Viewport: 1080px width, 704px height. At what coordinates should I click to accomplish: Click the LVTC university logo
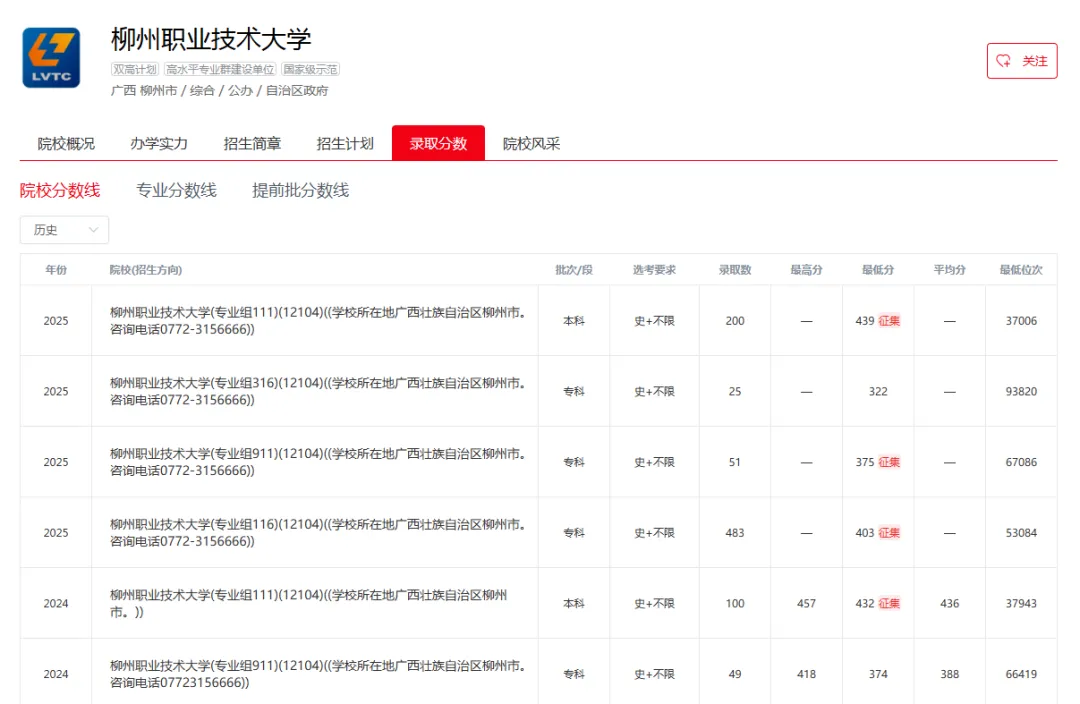tap(51, 58)
